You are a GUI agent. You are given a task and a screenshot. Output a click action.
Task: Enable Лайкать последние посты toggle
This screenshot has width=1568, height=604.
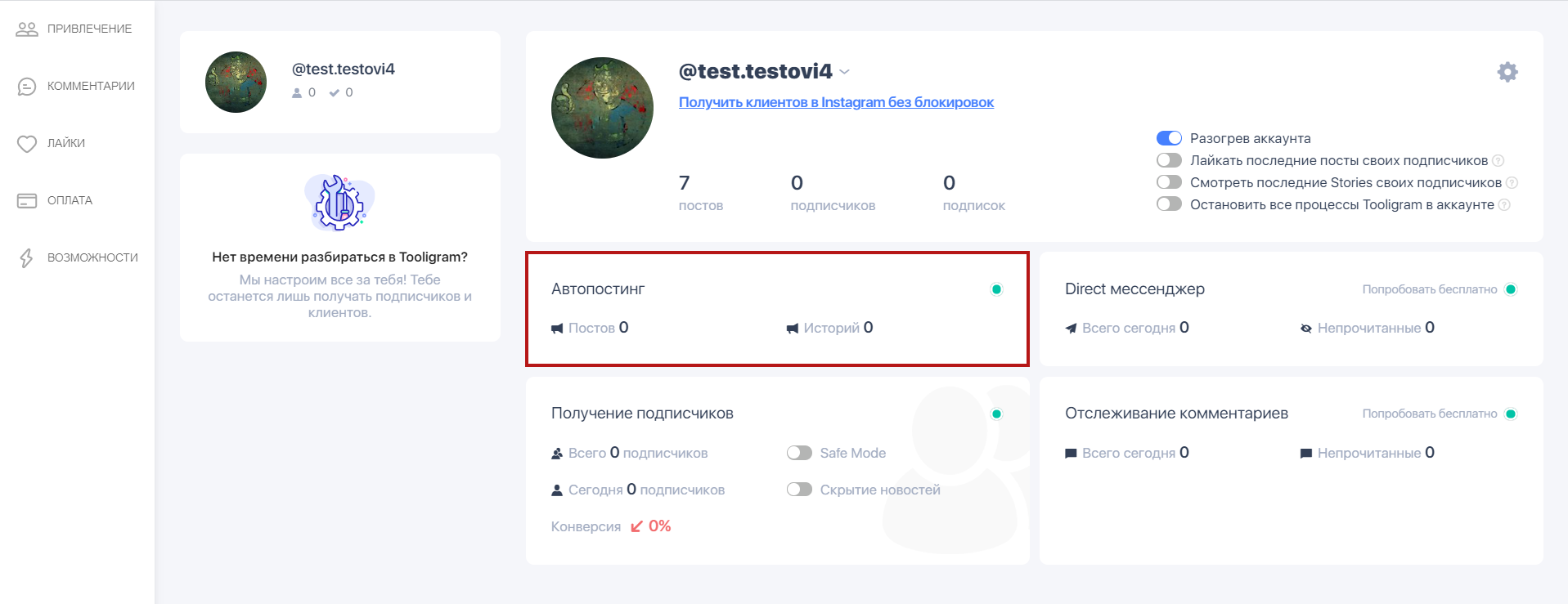tap(1169, 160)
